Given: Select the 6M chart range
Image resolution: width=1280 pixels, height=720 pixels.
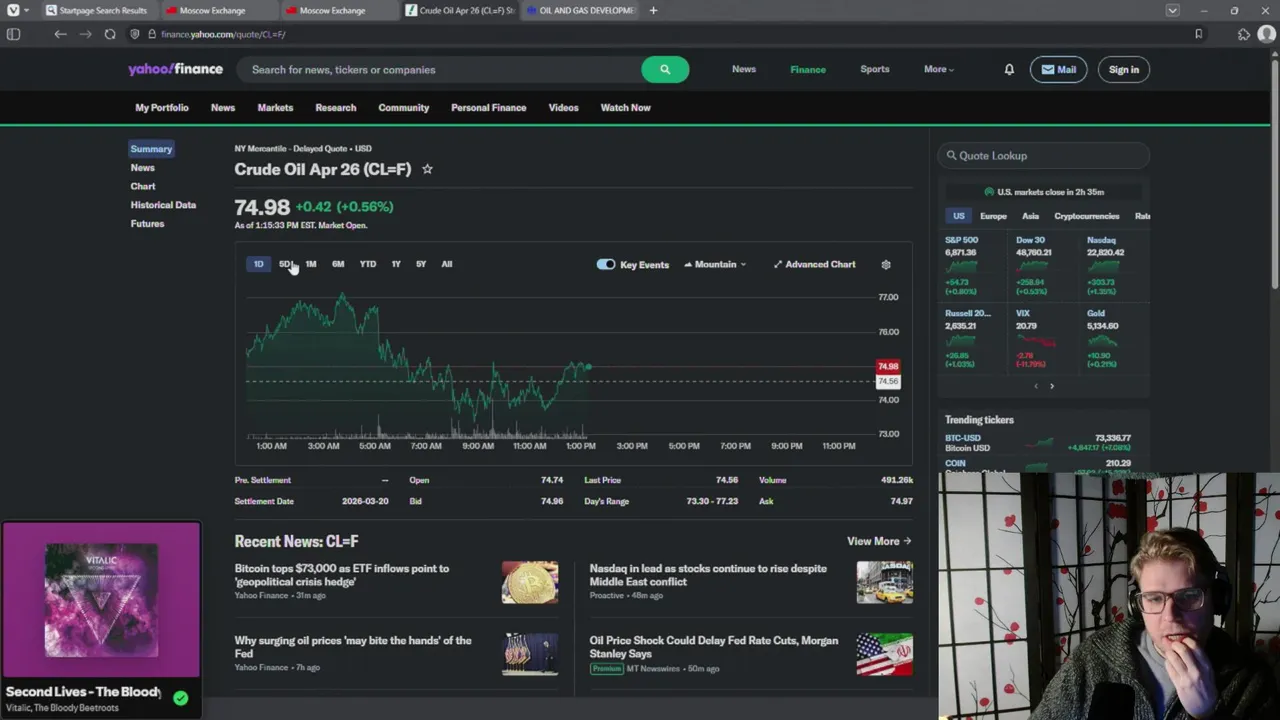Looking at the screenshot, I should (x=338, y=264).
